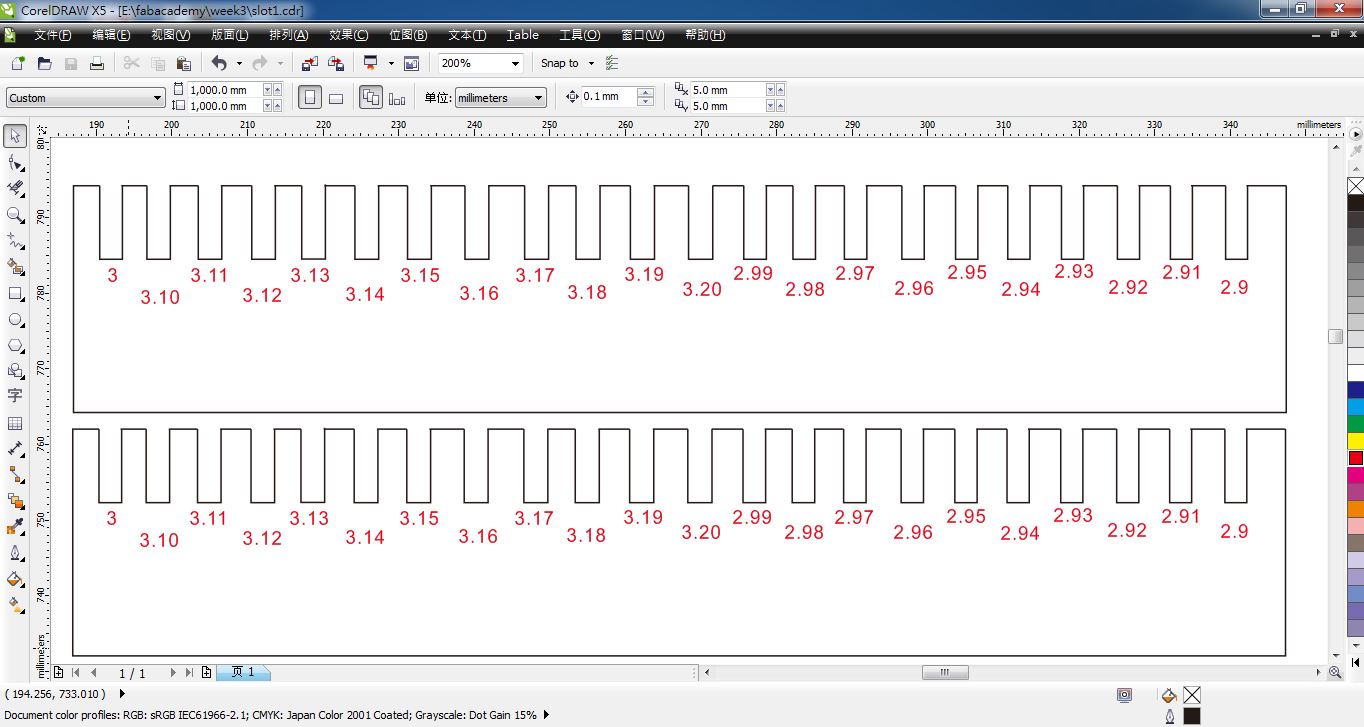Toggle apply layout to all pages
The width and height of the screenshot is (1364, 727).
click(x=371, y=98)
